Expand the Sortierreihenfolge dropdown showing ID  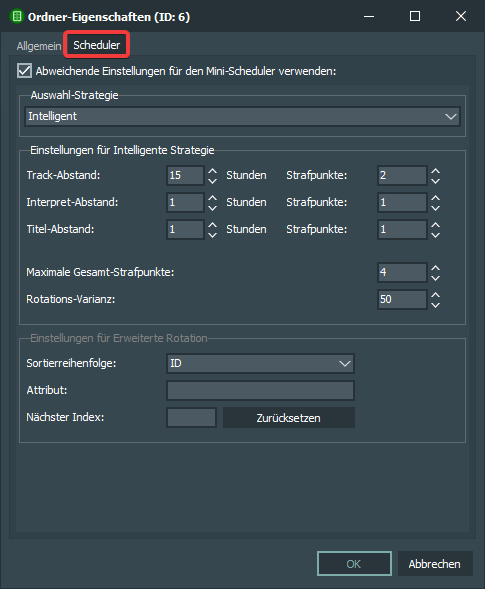(260, 363)
